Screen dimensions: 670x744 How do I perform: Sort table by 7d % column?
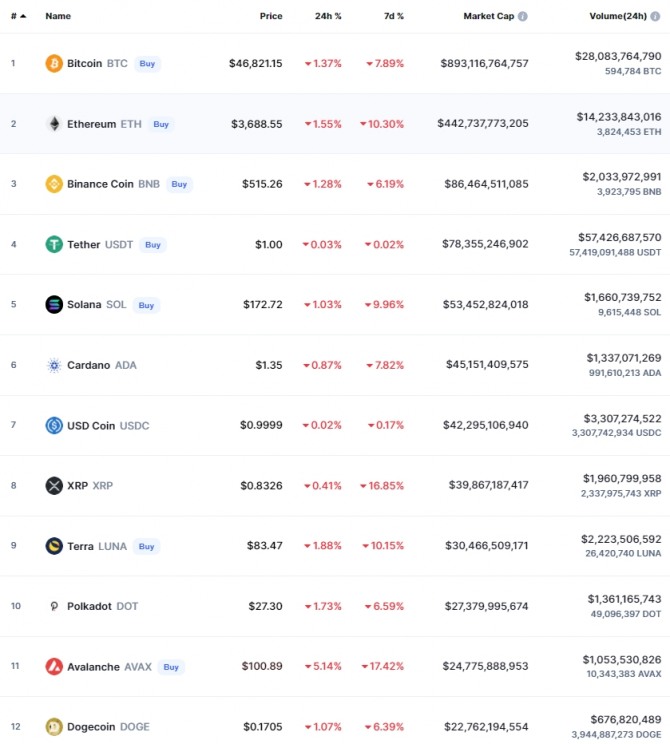pos(393,17)
